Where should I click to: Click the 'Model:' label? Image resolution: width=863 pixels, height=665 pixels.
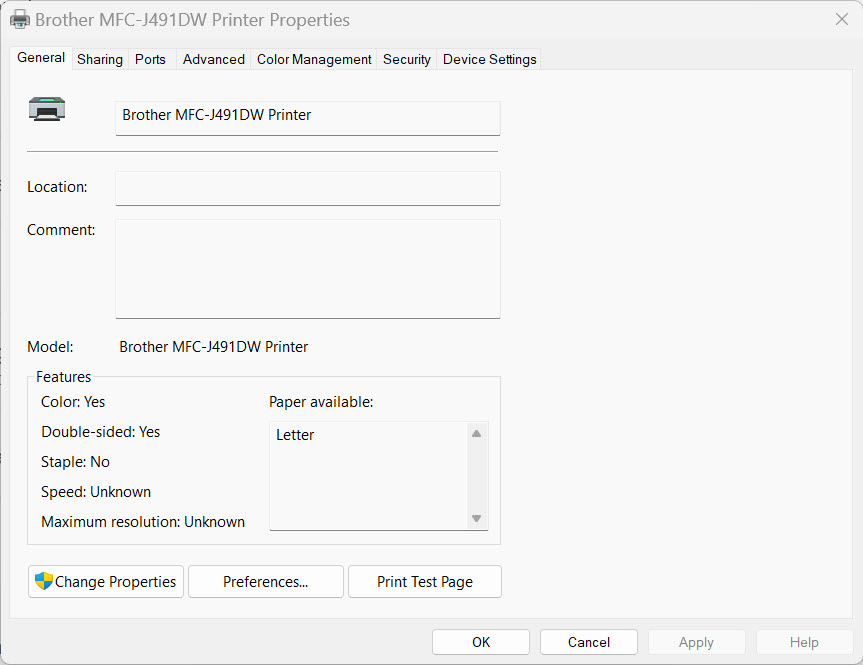(x=50, y=347)
